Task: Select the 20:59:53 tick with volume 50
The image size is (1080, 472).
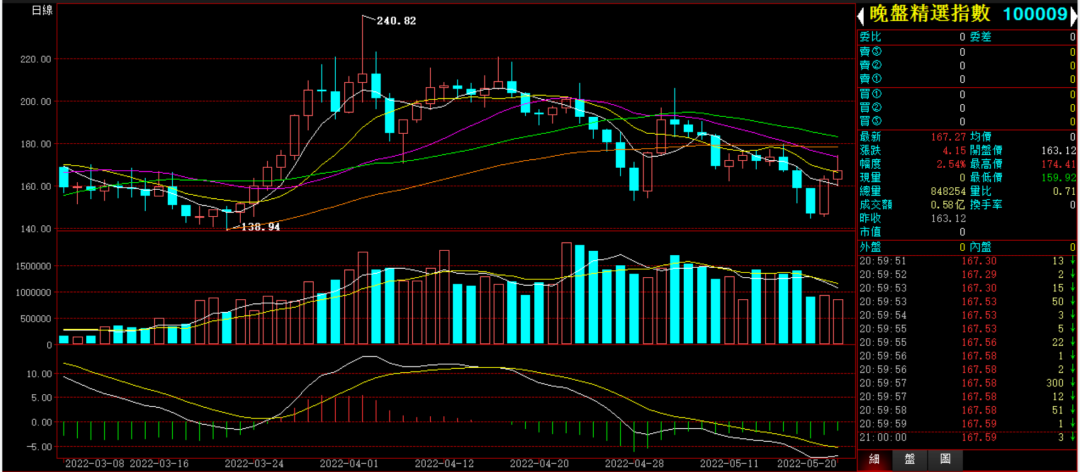Action: coord(967,302)
